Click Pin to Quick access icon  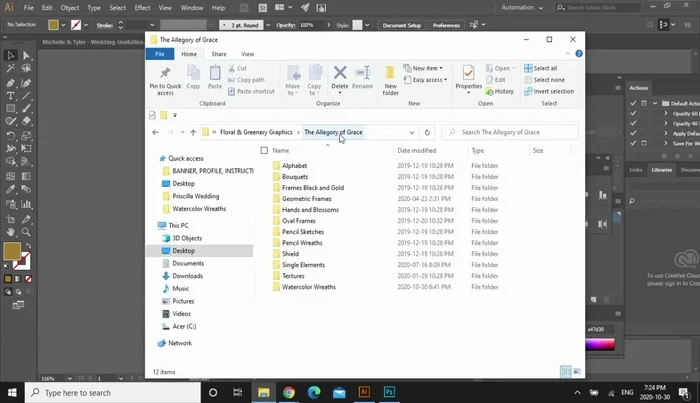coord(165,77)
